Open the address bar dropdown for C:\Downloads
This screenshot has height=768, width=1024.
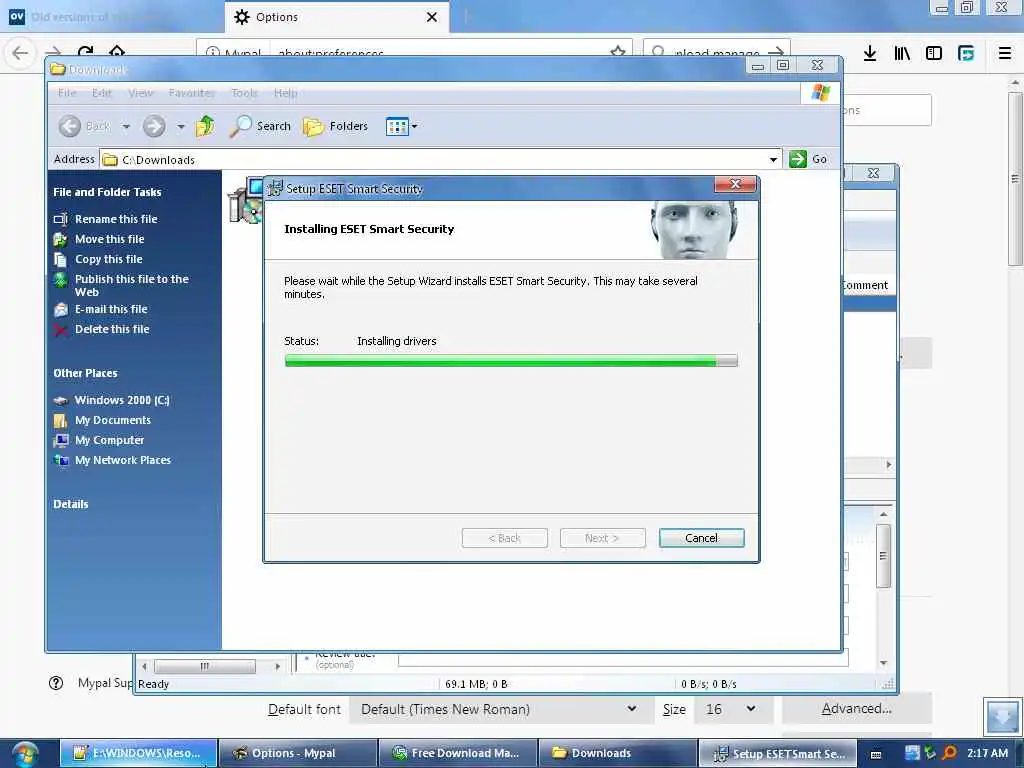click(773, 159)
